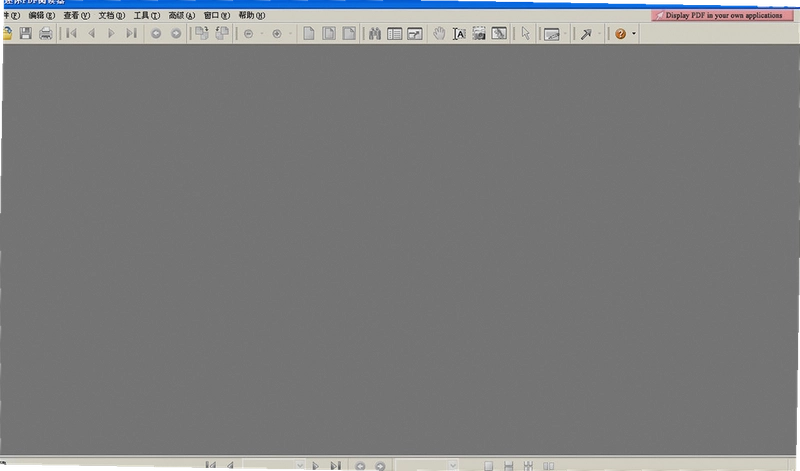This screenshot has width=800, height=471.
Task: Select the arrow cursor tool
Action: (x=526, y=34)
